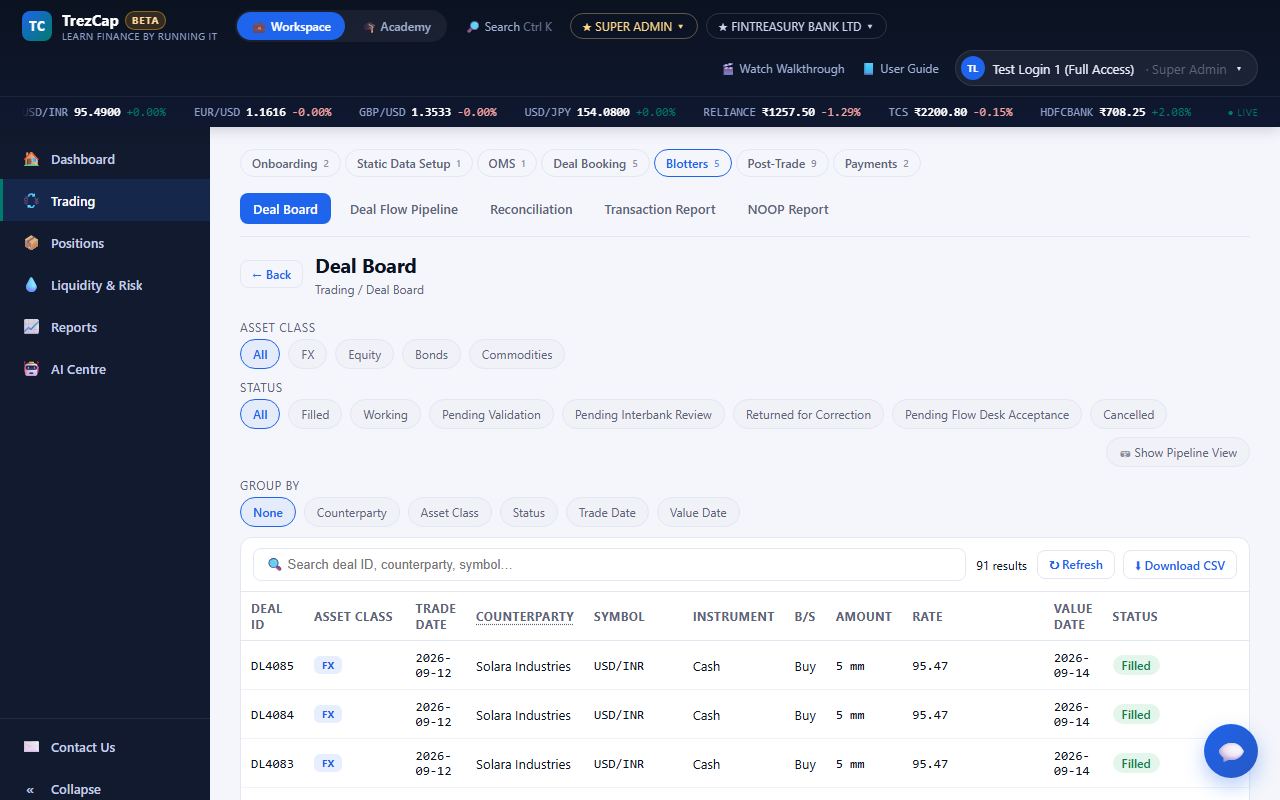Open the Test Login 1 user menu
This screenshot has height=800, width=1280.
(x=1106, y=69)
